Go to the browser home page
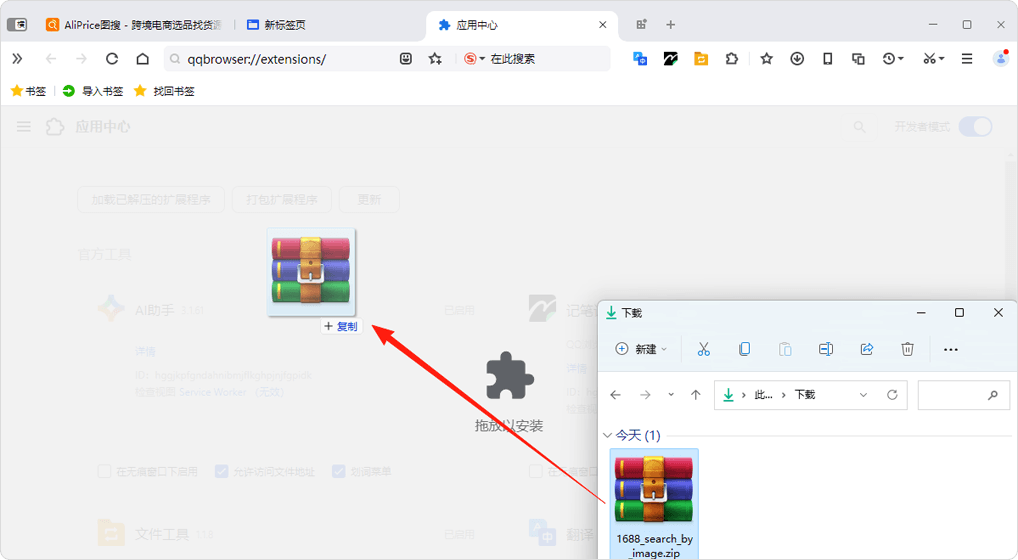The width and height of the screenshot is (1018, 560). (143, 59)
